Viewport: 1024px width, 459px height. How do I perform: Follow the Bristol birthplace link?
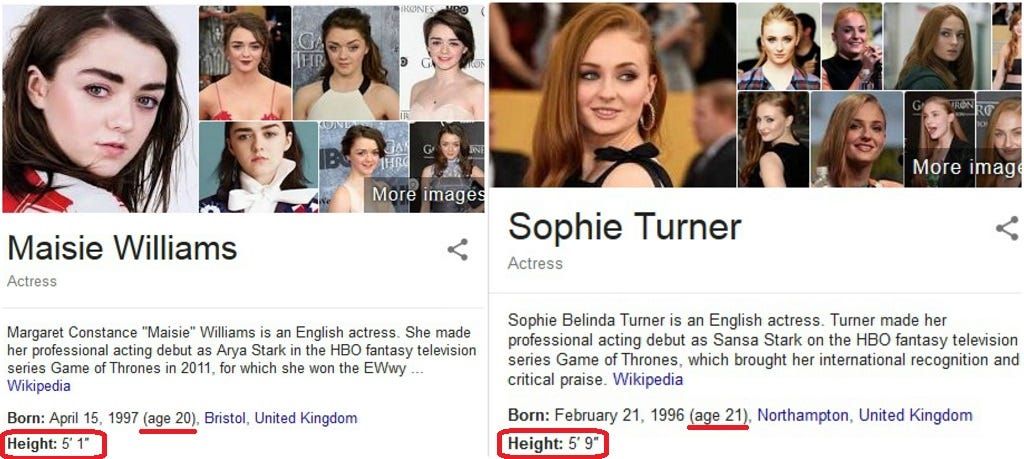click(x=225, y=419)
